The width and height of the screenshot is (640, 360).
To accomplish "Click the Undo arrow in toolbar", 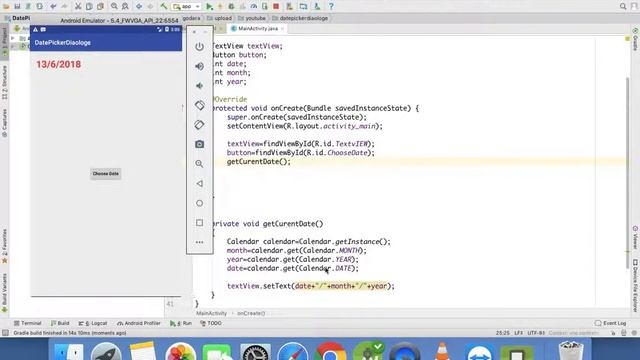I will pyautogui.click(x=53, y=6).
